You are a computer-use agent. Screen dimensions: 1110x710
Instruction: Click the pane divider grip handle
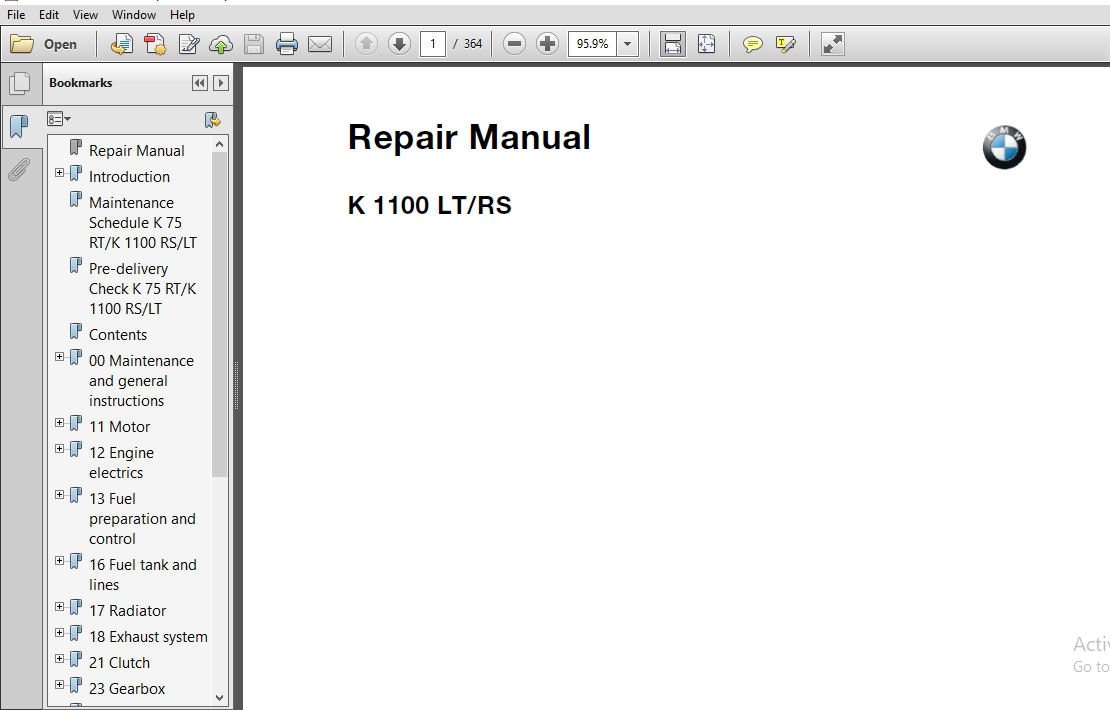click(236, 386)
